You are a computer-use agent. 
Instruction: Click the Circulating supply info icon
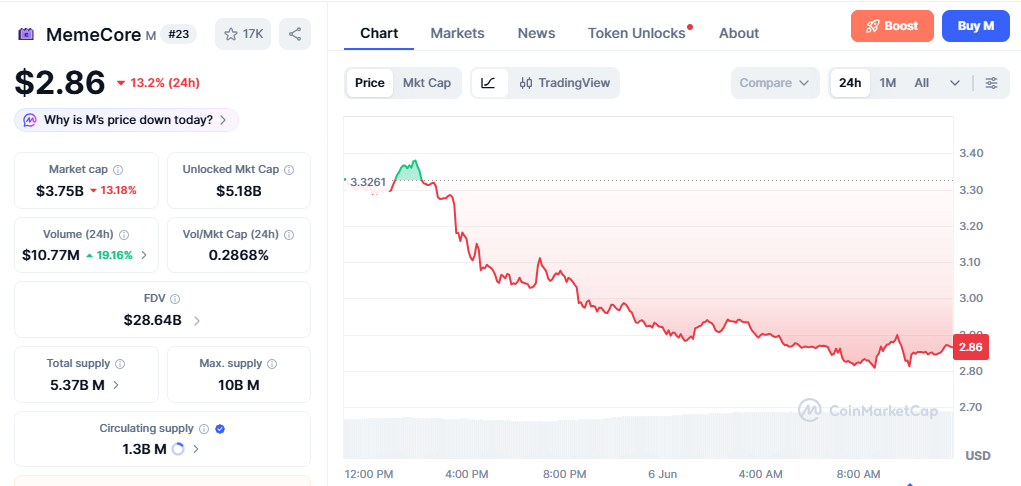coord(204,429)
